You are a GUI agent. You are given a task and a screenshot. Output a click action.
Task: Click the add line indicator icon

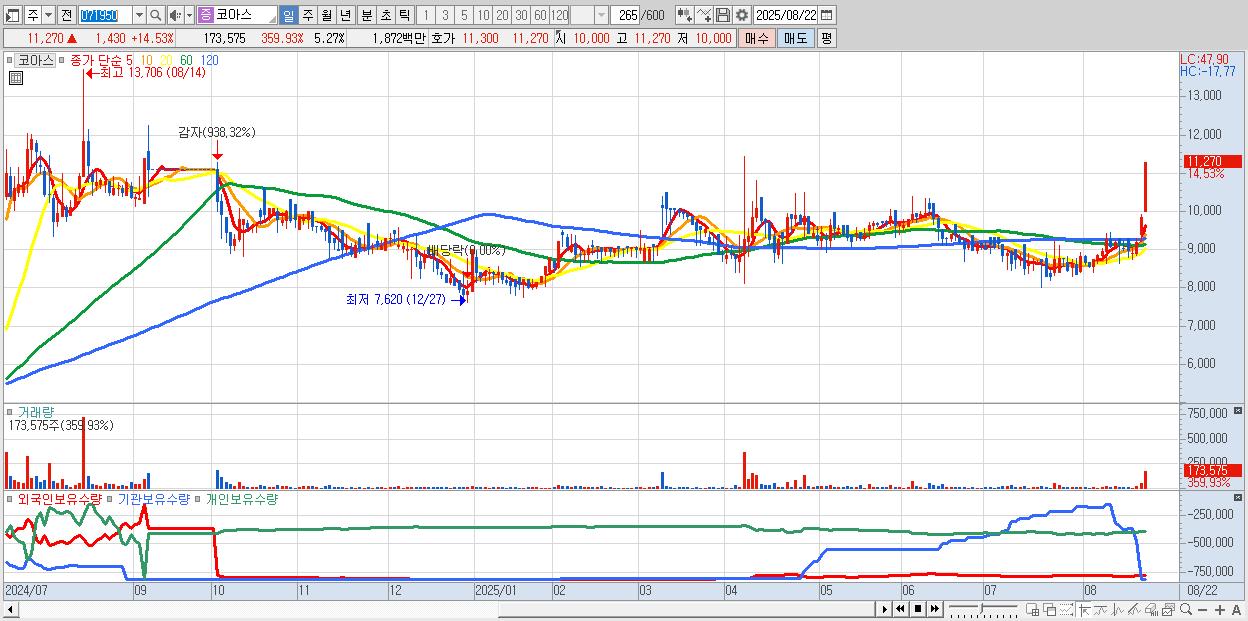(x=704, y=15)
